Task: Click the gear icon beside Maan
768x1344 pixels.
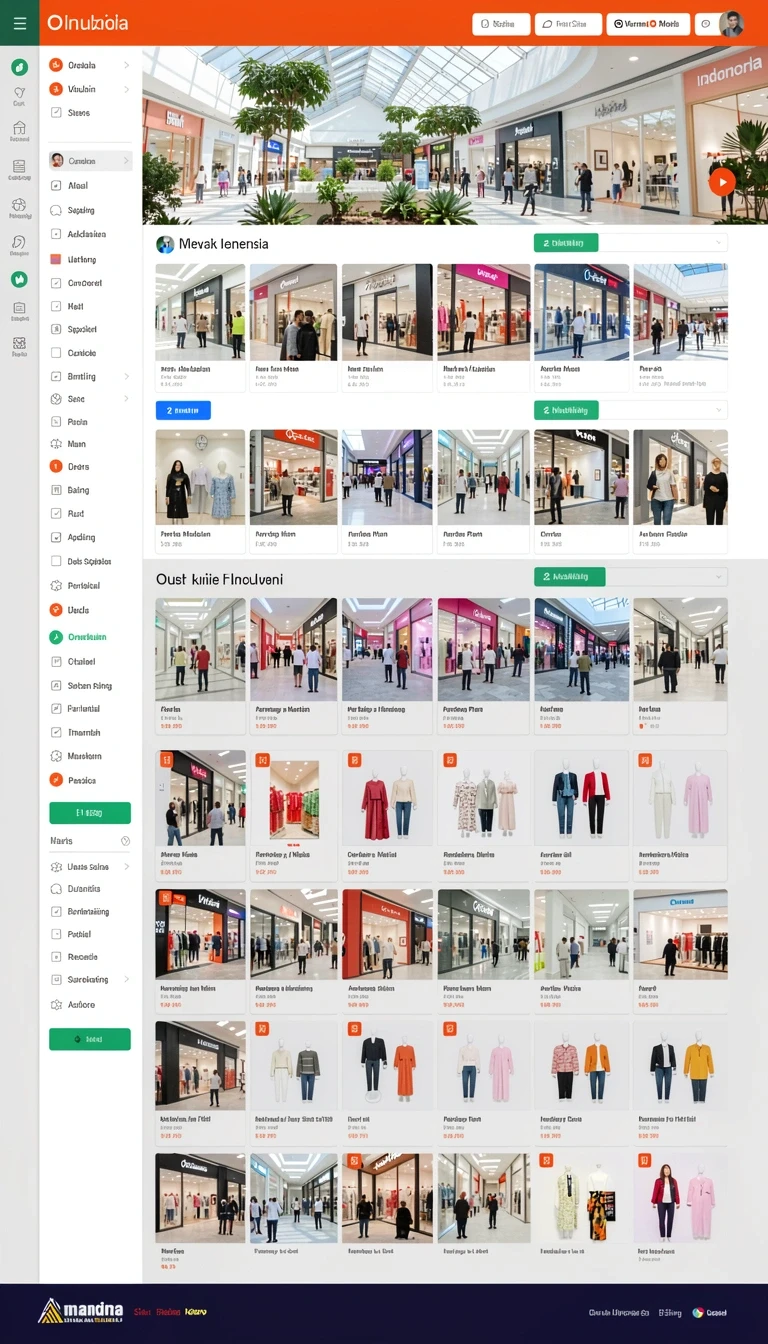Action: coord(56,444)
